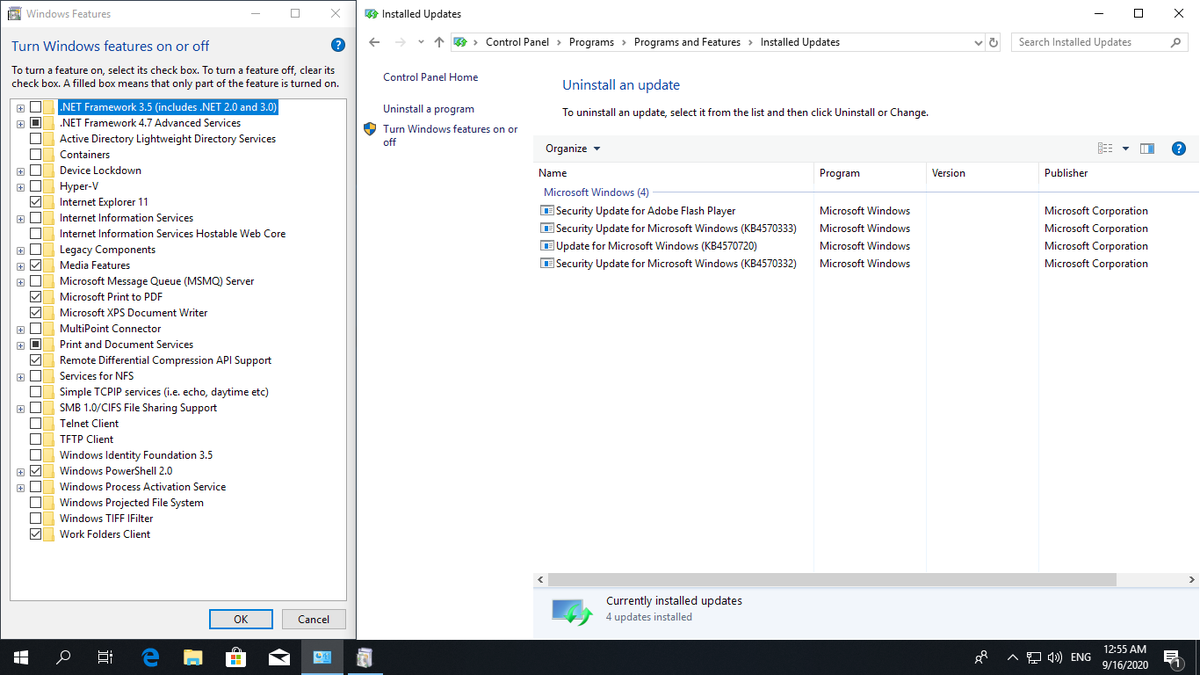Open volume control in system tray
This screenshot has width=1200, height=675.
(x=1054, y=657)
